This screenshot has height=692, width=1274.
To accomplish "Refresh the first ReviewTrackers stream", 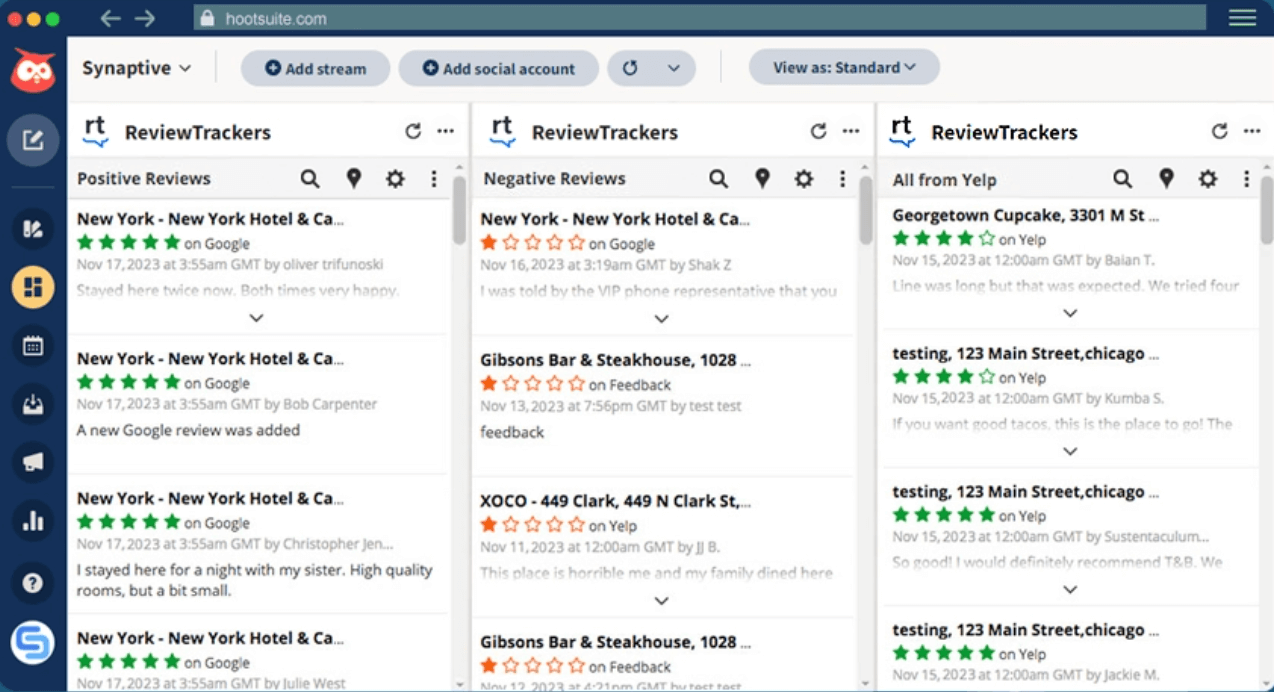I will coord(412,130).
